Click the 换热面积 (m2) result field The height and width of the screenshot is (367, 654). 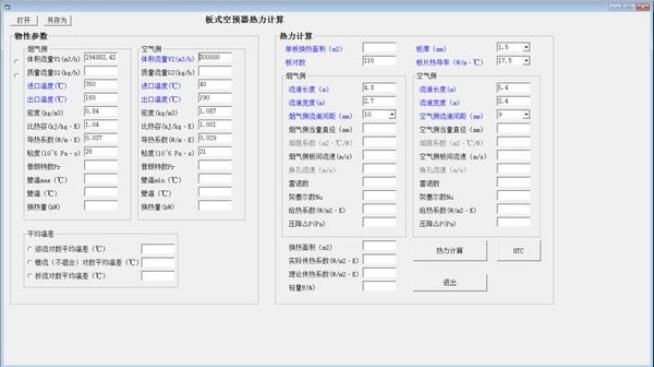(379, 246)
